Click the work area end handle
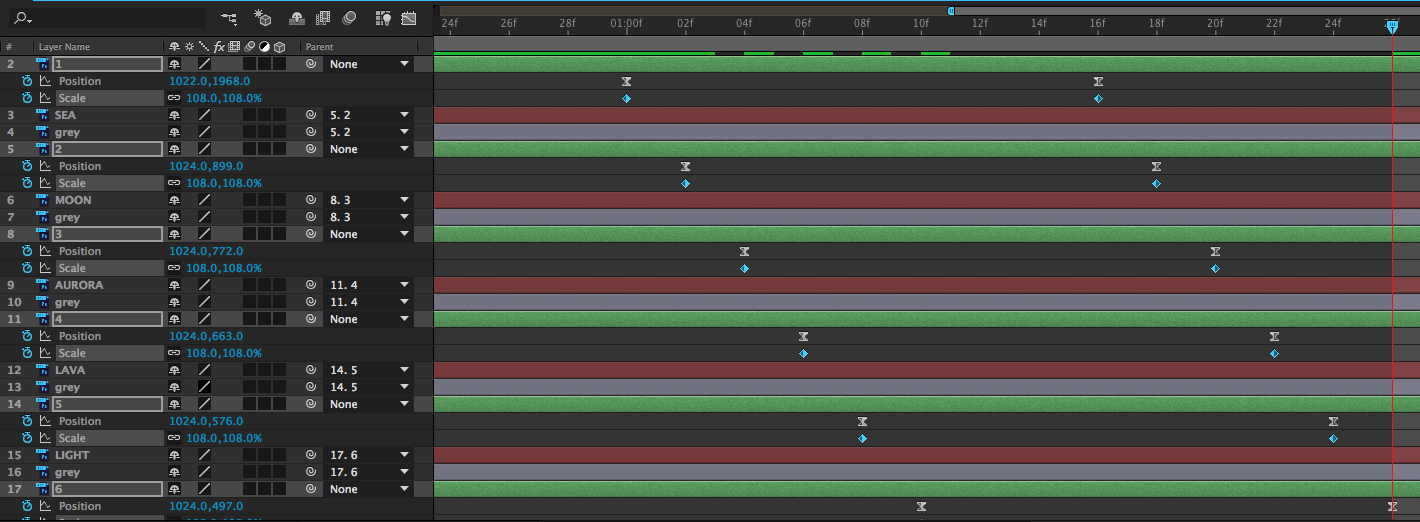The image size is (1420, 522). (951, 11)
